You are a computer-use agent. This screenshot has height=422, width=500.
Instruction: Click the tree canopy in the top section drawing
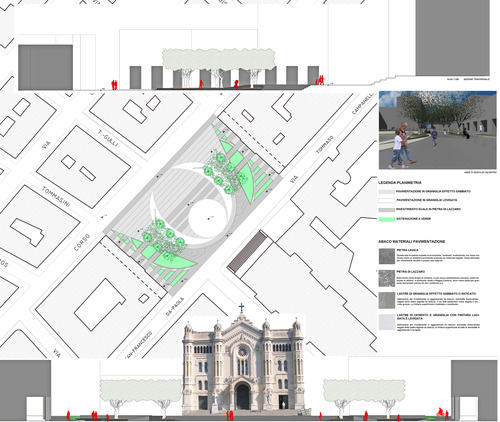[219, 59]
